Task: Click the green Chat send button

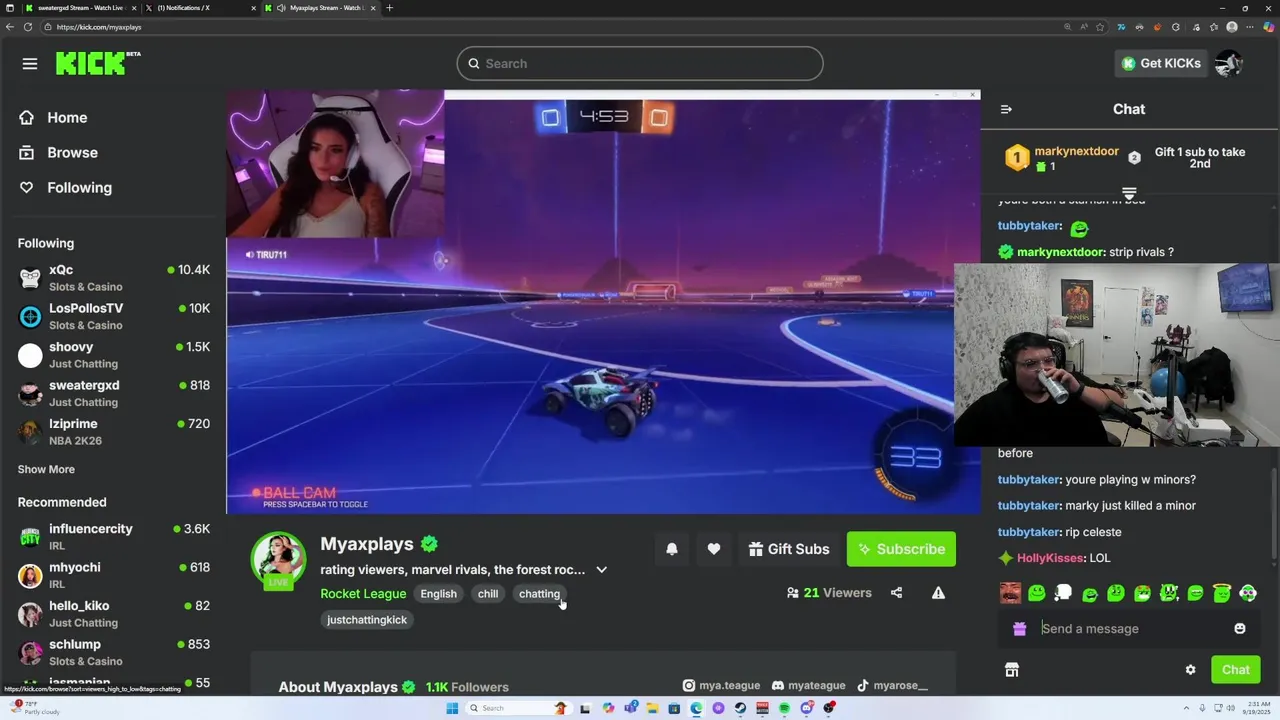Action: pyautogui.click(x=1235, y=670)
